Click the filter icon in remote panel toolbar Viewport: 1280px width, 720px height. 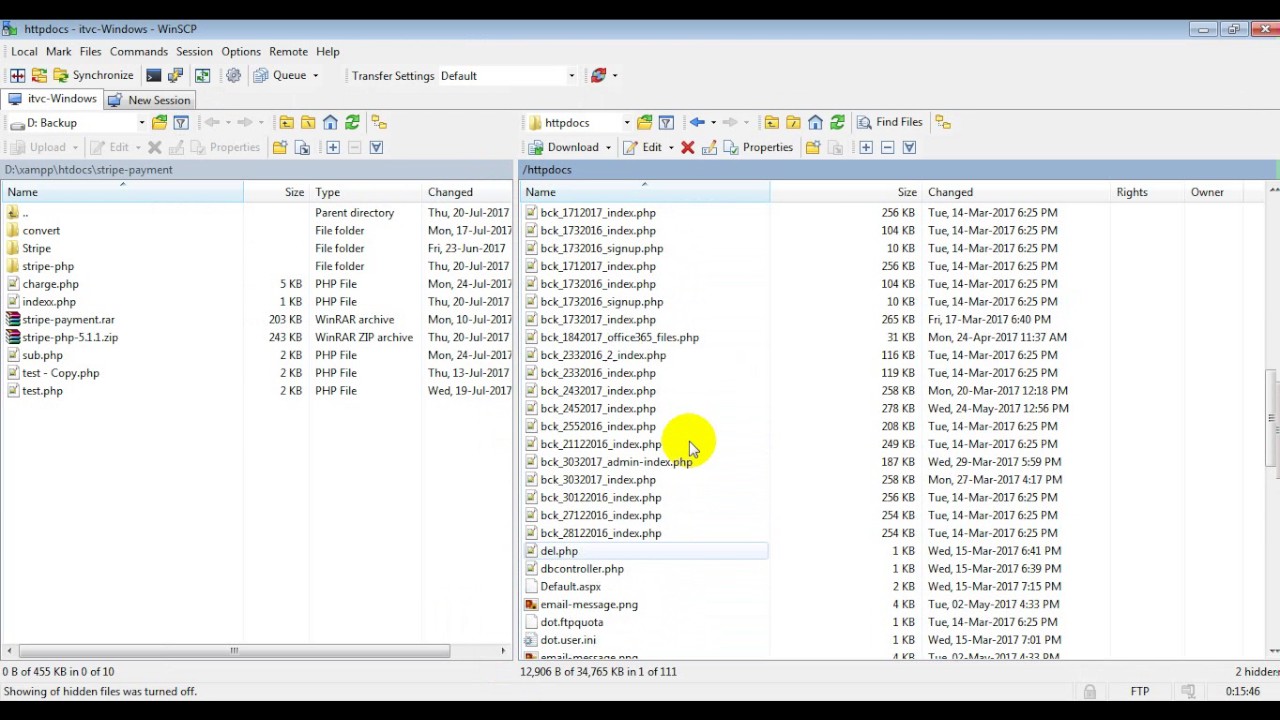(x=666, y=122)
